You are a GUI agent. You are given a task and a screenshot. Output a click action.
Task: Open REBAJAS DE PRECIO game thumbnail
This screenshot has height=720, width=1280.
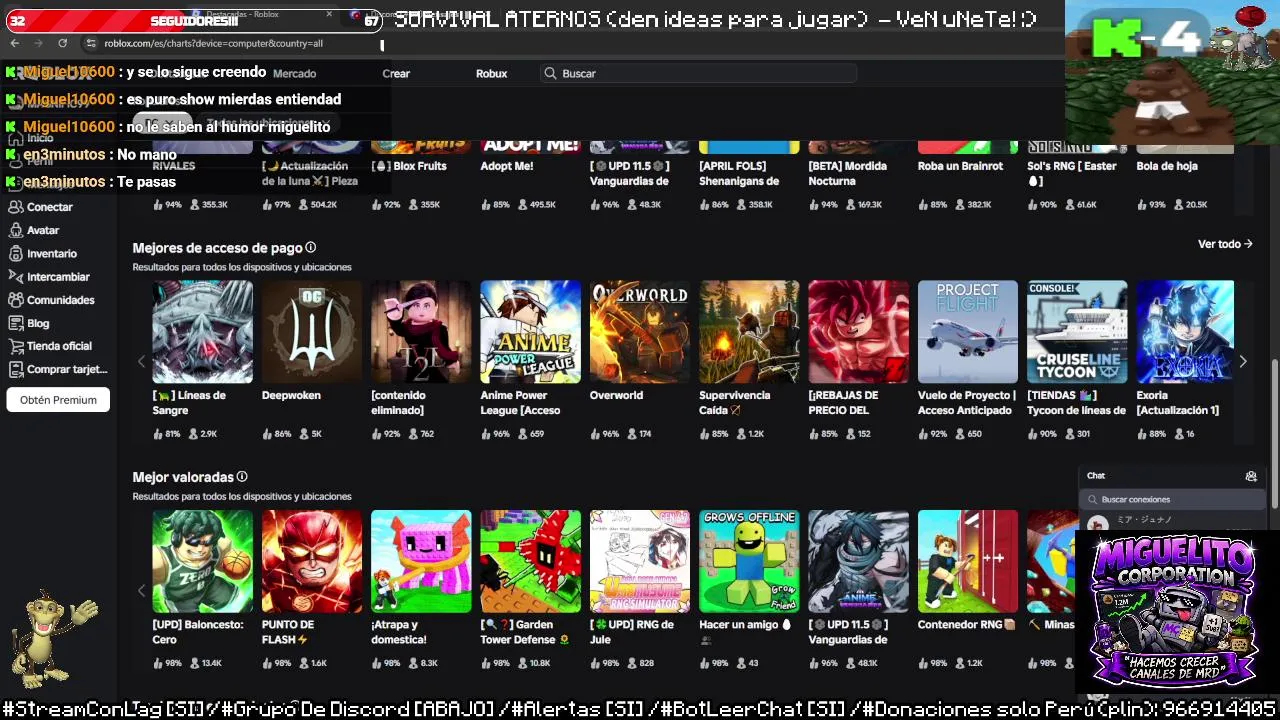point(859,332)
